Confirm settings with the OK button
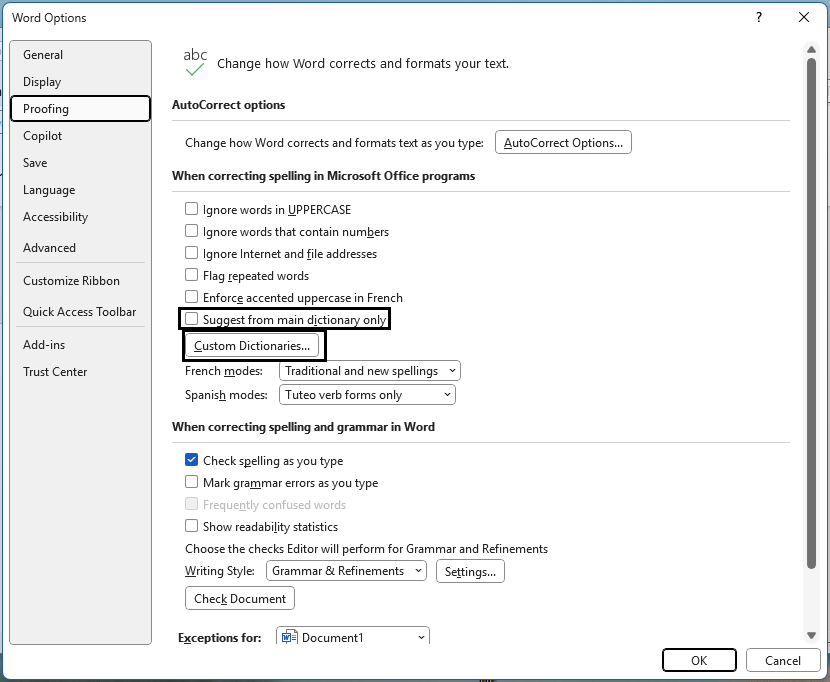Image resolution: width=830 pixels, height=682 pixels. pyautogui.click(x=699, y=660)
